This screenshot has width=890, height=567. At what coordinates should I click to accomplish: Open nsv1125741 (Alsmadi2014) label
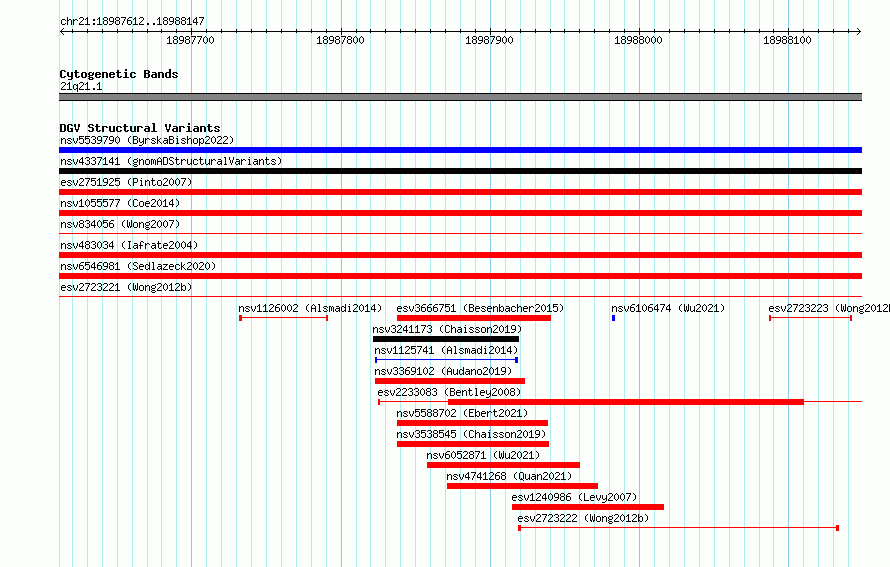click(446, 350)
